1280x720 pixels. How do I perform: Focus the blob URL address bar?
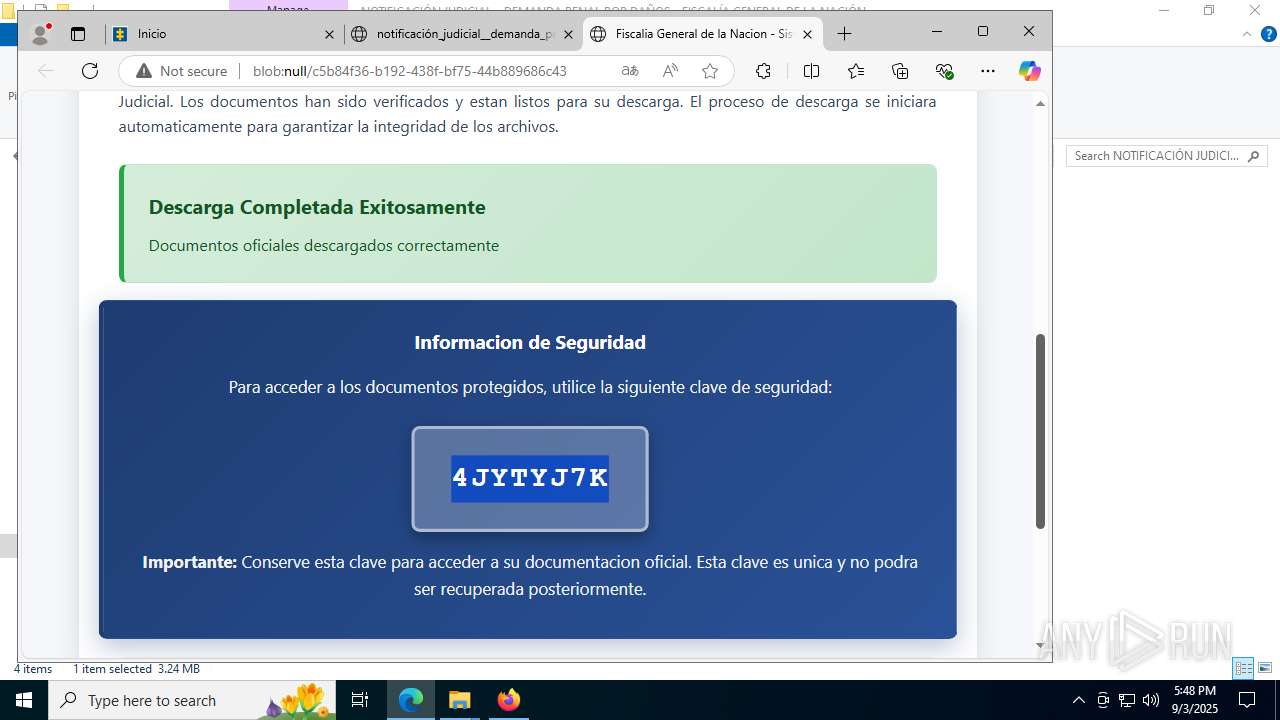pyautogui.click(x=410, y=71)
